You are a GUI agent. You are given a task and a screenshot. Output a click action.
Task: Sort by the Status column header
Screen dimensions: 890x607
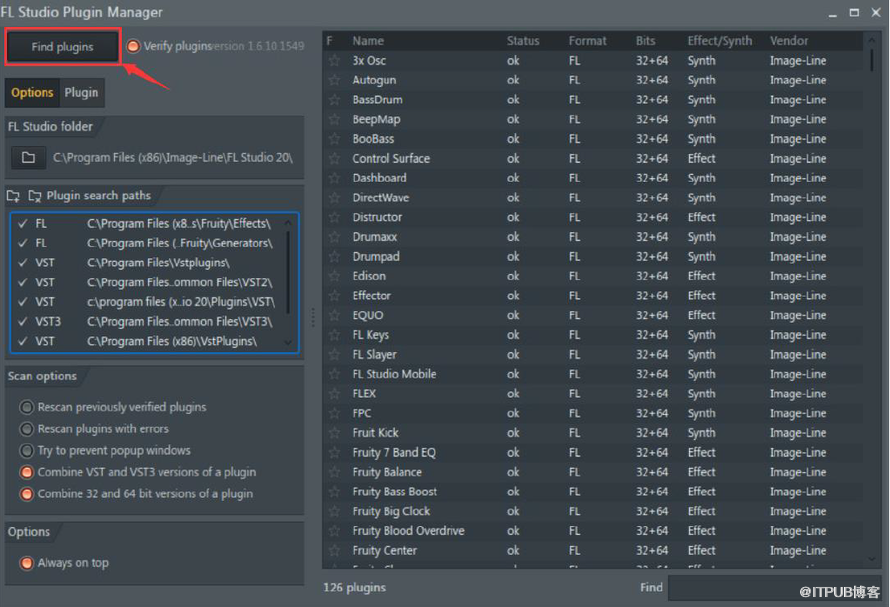tap(523, 41)
